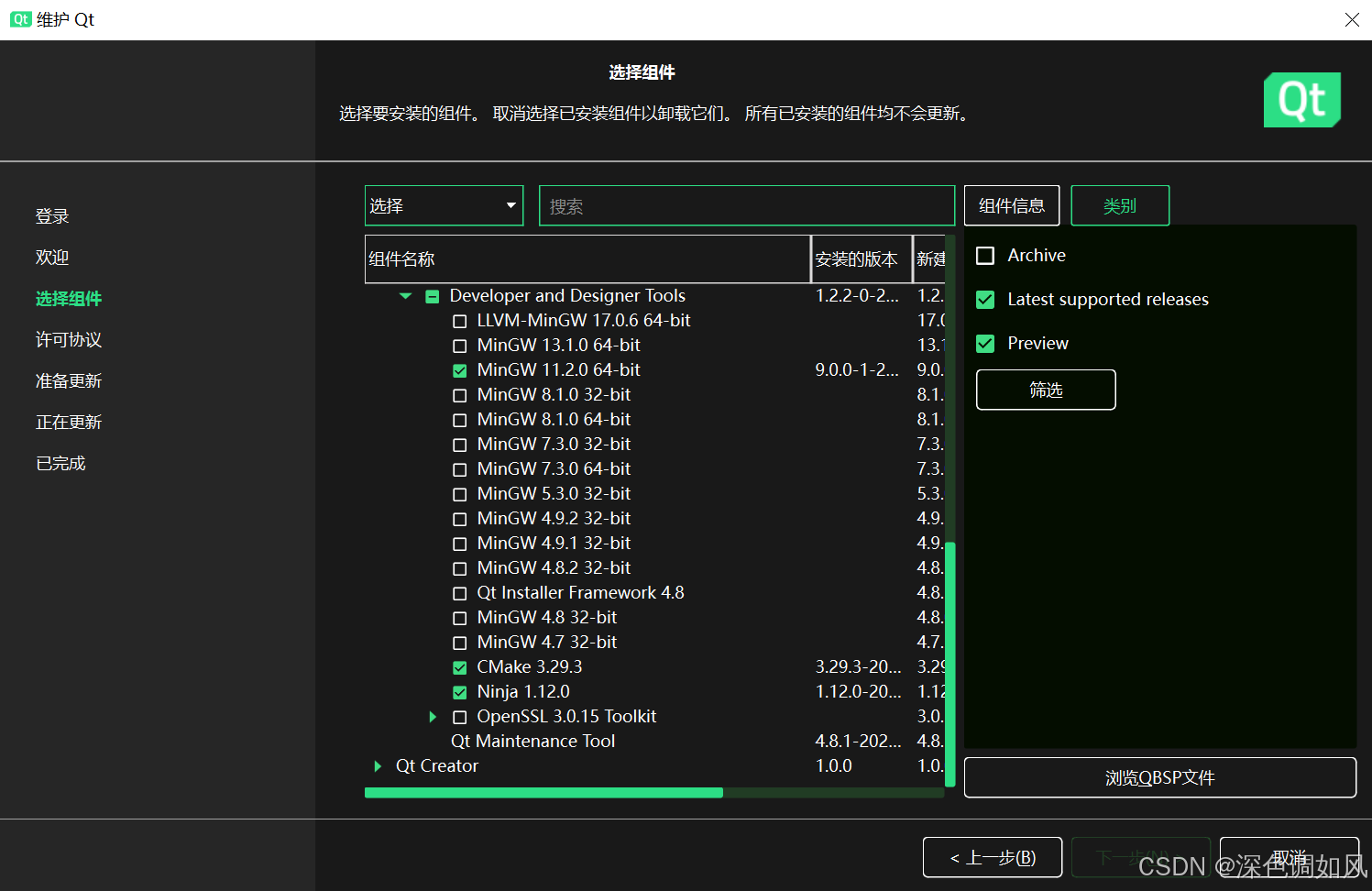Click 浏览QBSP文件 button
The width and height of the screenshot is (1372, 891).
(x=1160, y=777)
